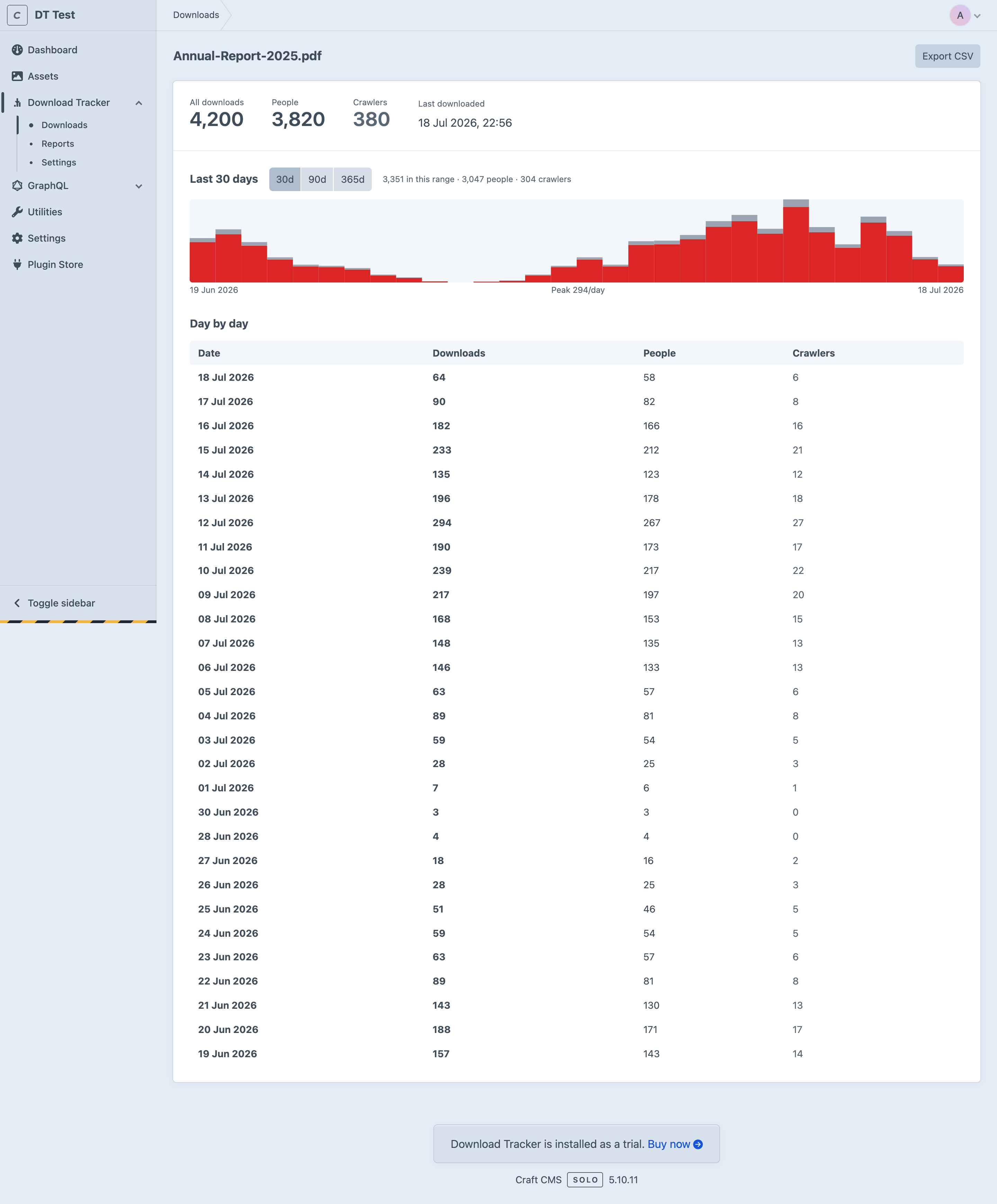Click the 28 Jun 2026 row date

click(228, 836)
